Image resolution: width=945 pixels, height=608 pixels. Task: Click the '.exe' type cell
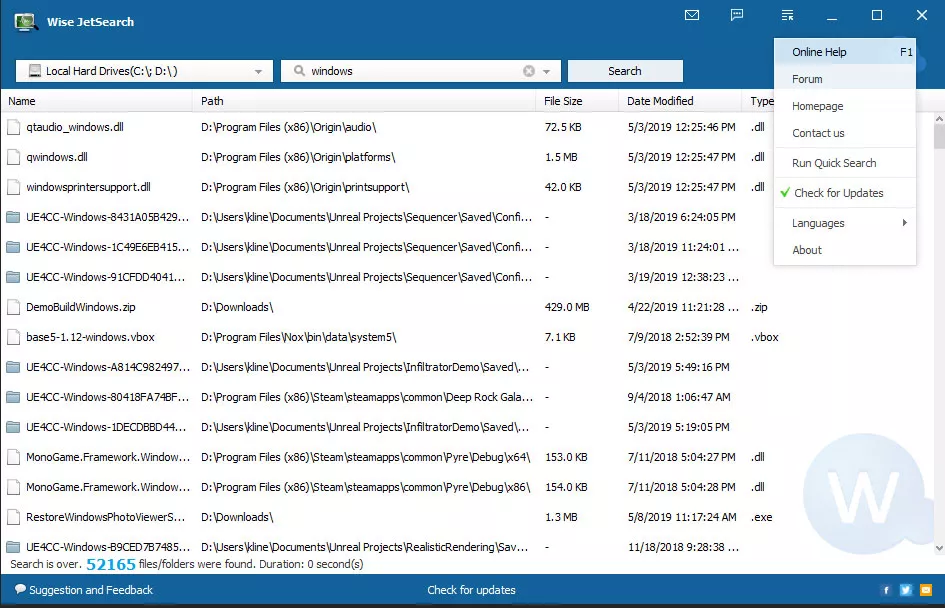click(762, 517)
